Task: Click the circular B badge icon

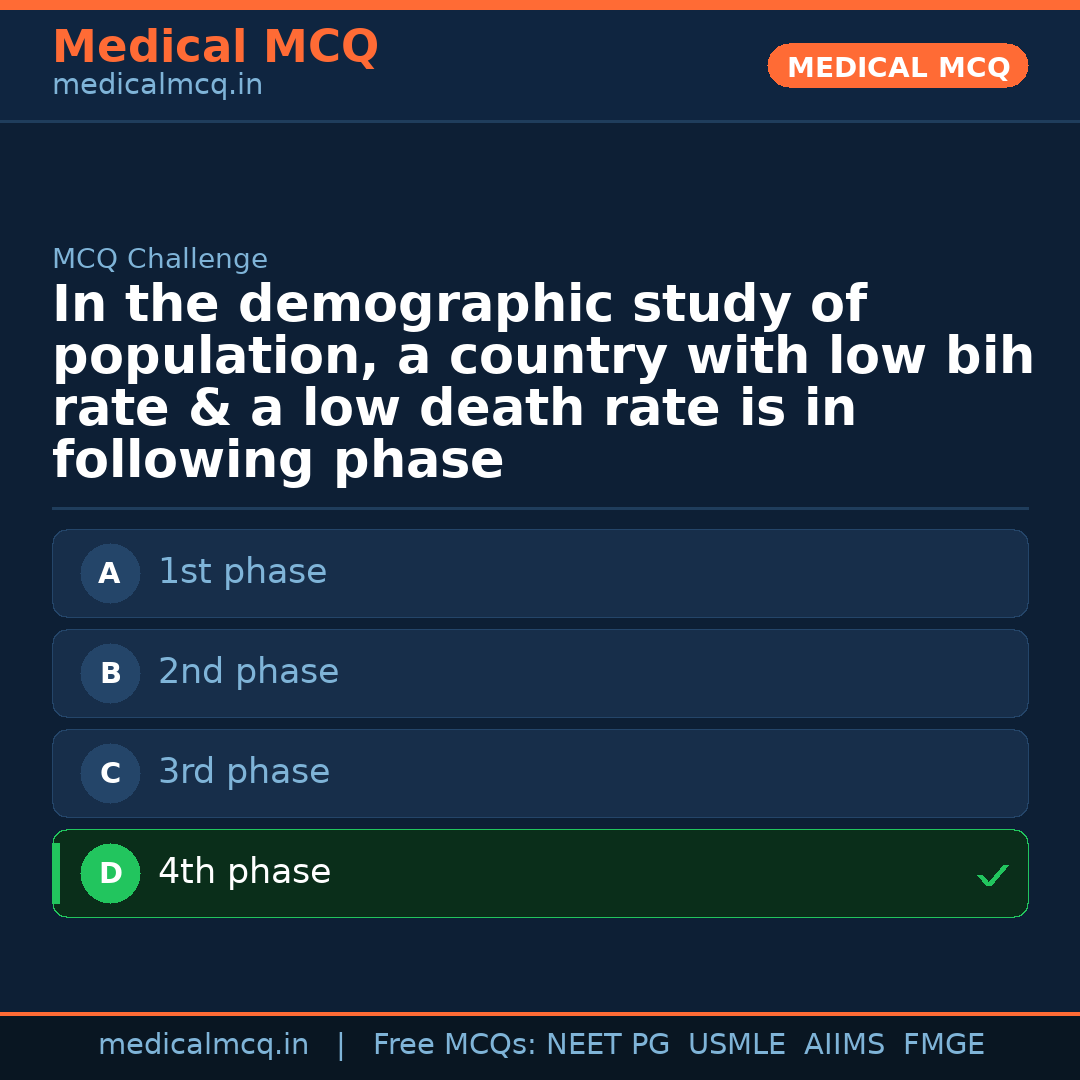Action: (110, 673)
